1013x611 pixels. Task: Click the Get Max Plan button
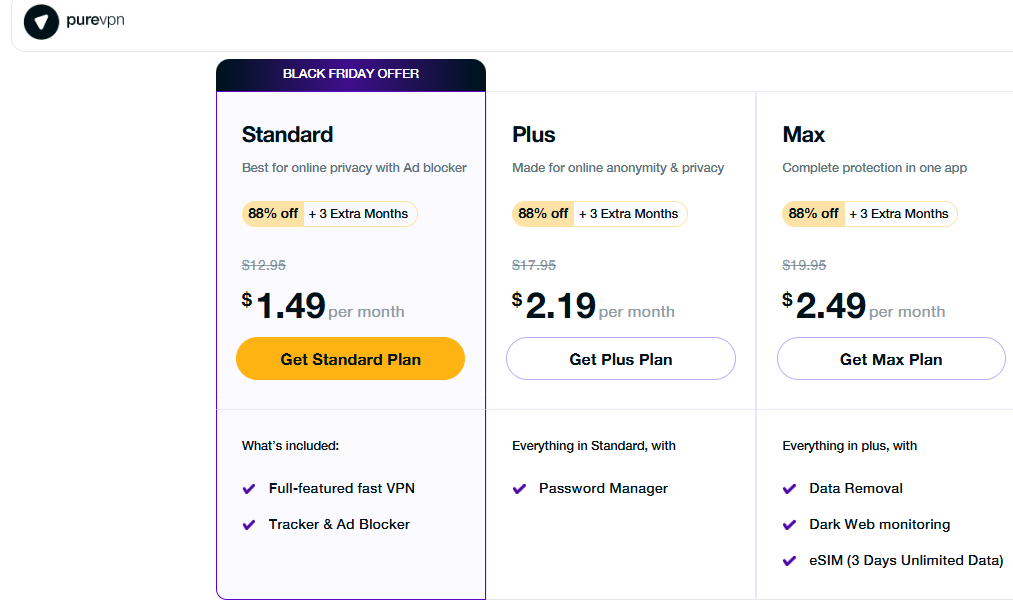click(891, 358)
